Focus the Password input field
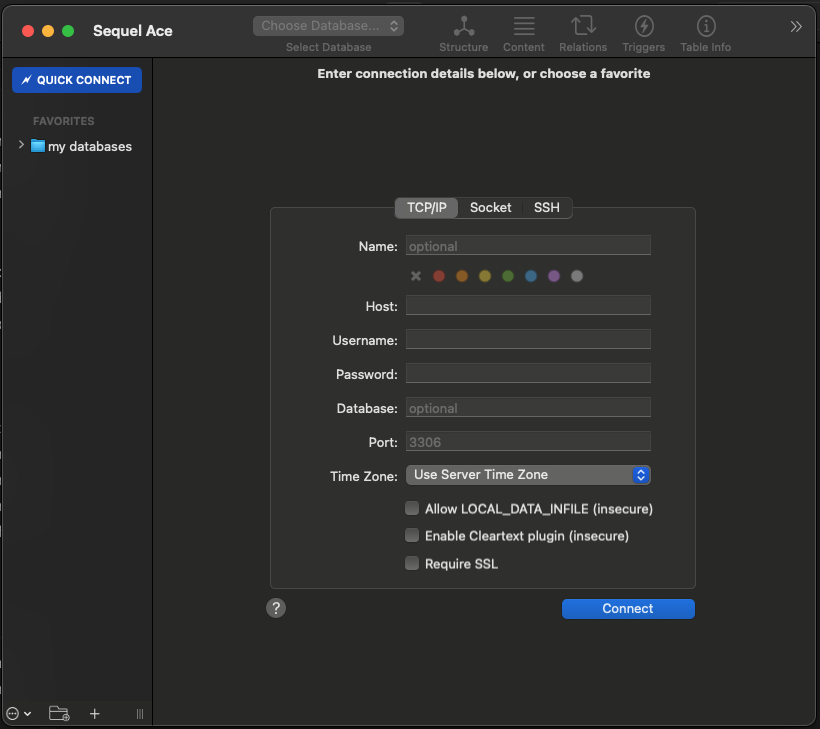This screenshot has height=729, width=820. 528,373
